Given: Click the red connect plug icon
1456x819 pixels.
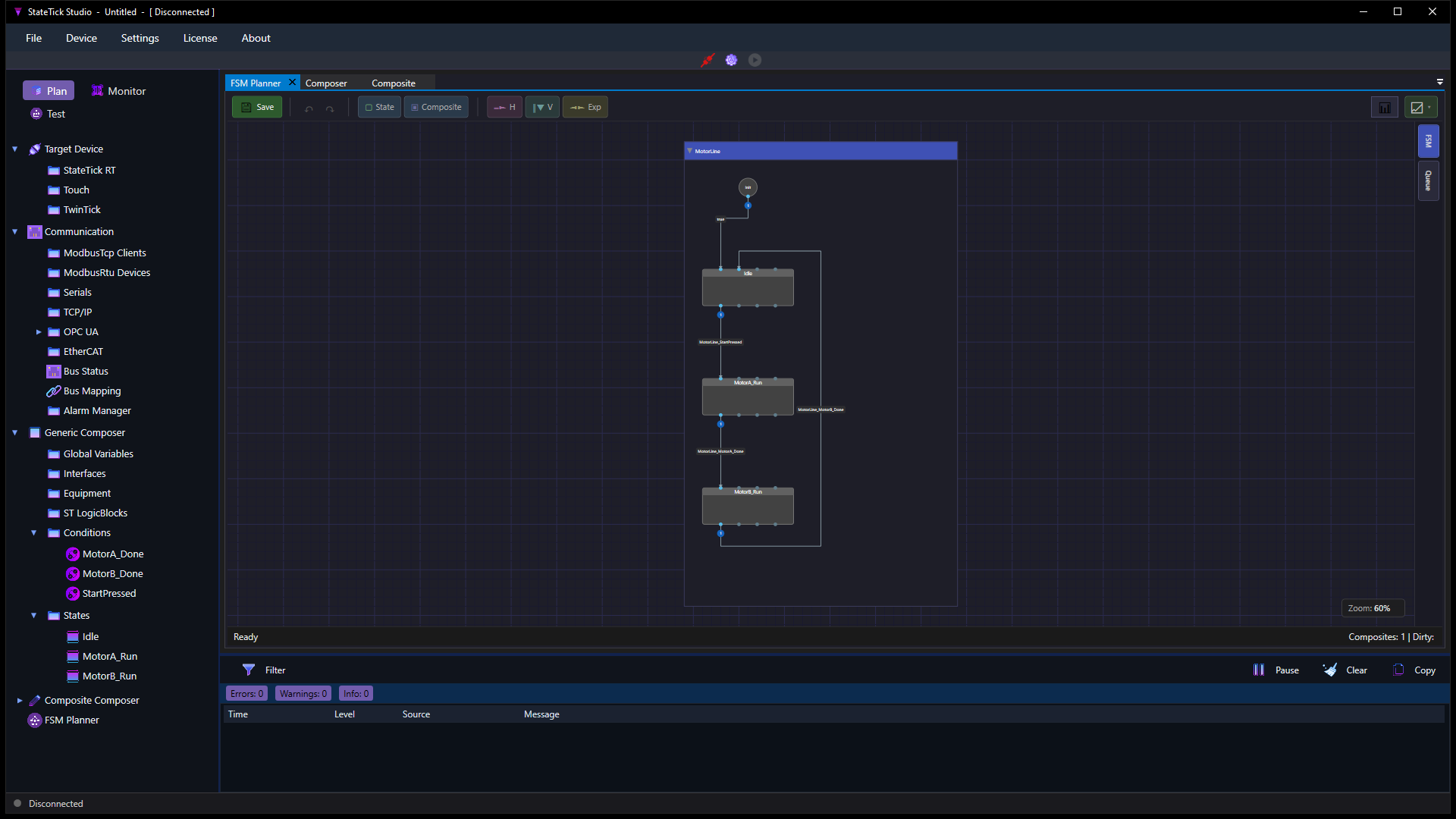Looking at the screenshot, I should point(708,60).
